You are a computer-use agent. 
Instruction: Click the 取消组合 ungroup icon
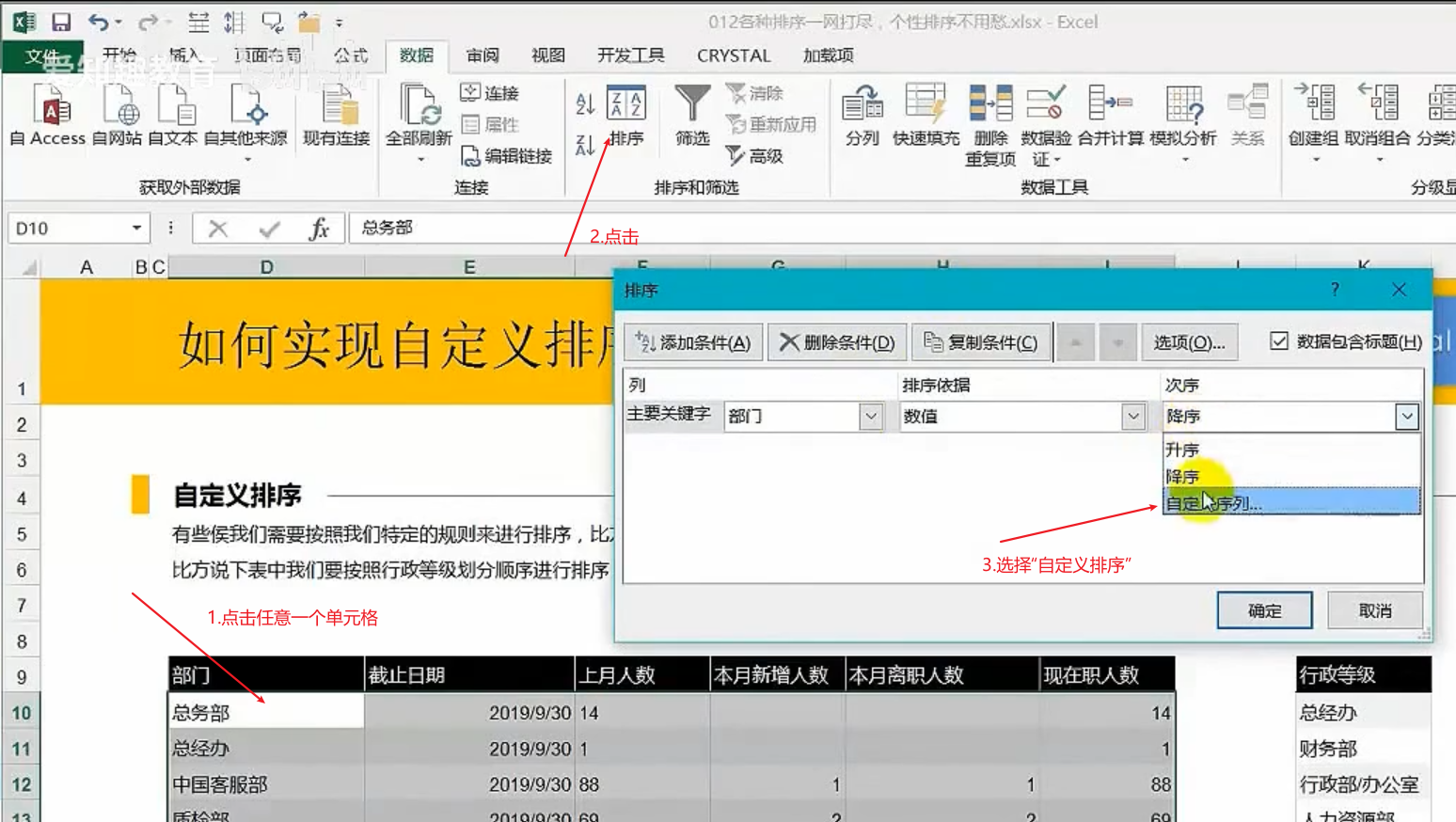pos(1377,103)
